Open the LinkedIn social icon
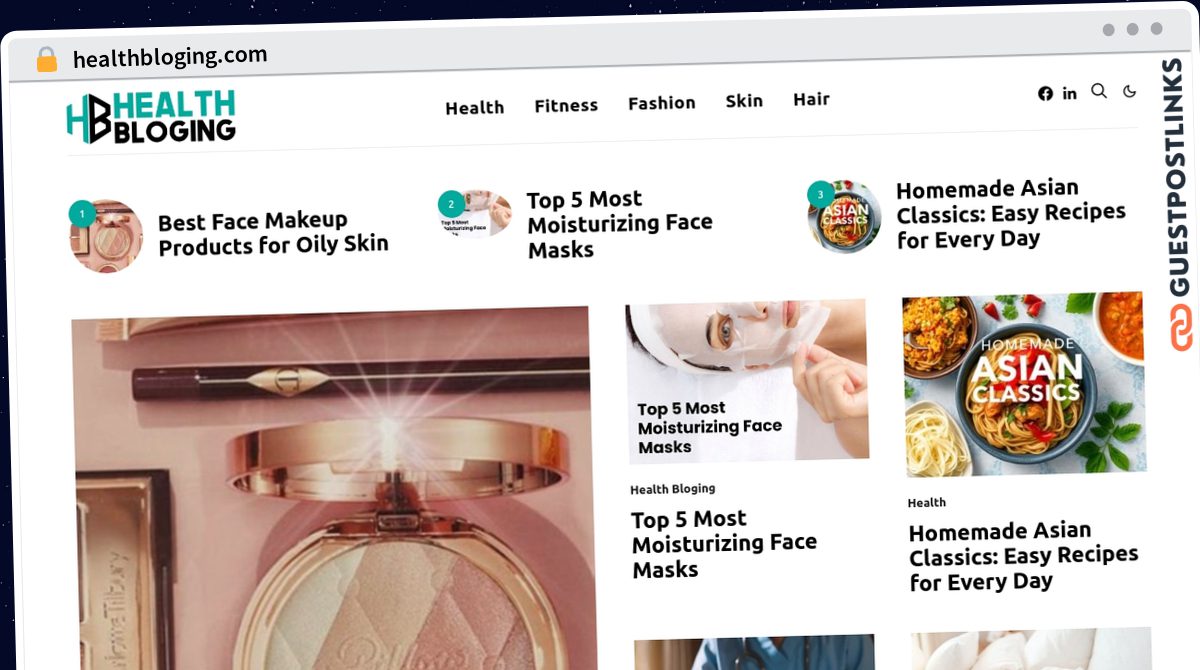The image size is (1200, 670). [x=1070, y=93]
